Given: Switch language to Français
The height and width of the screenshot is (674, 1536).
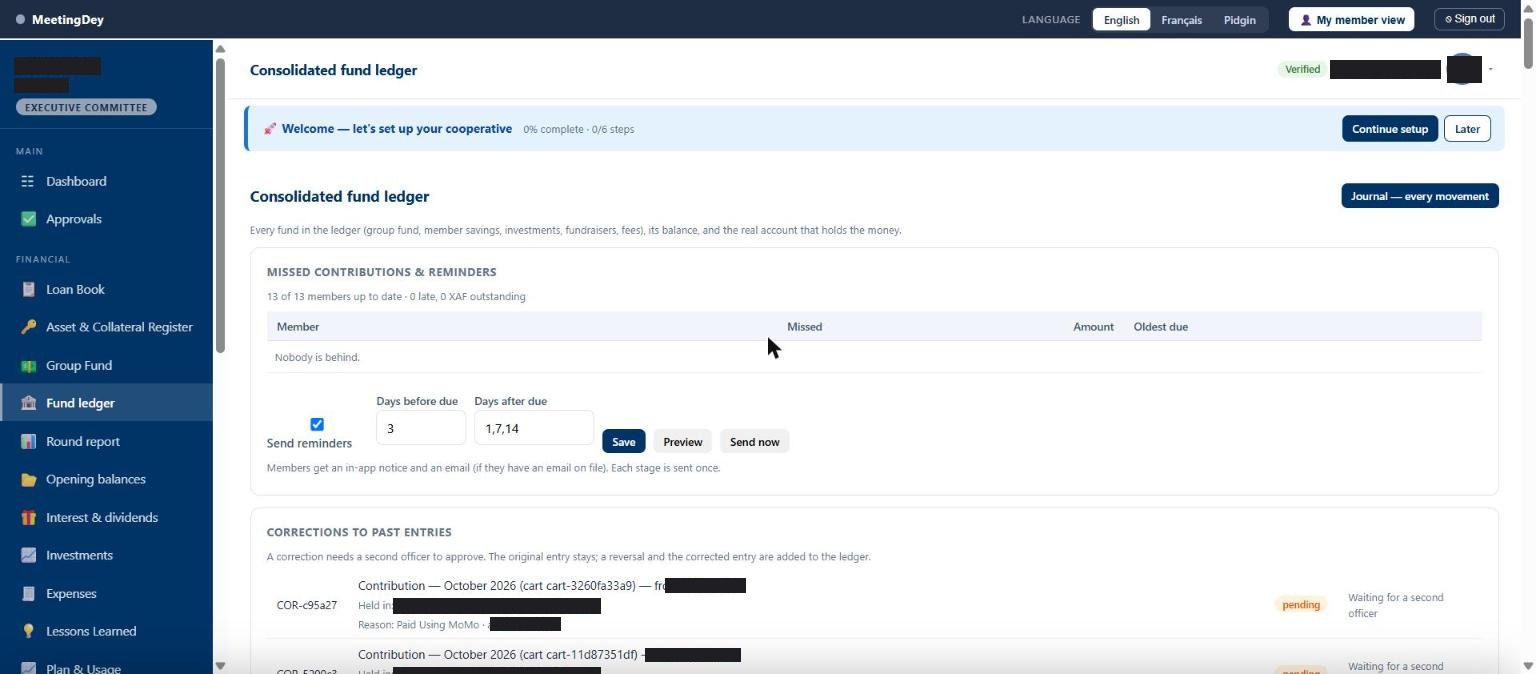Looking at the screenshot, I should 1181,20.
